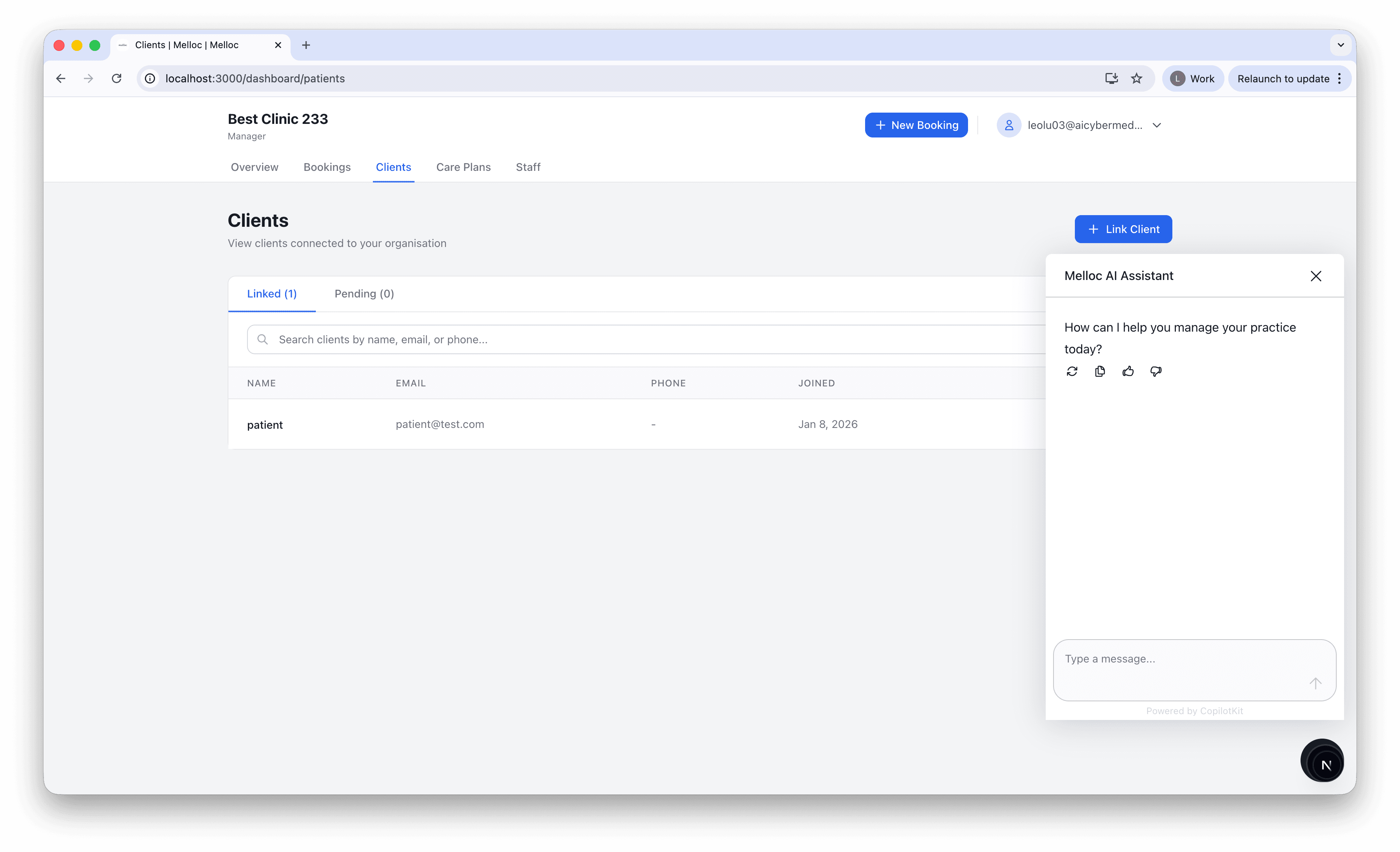
Task: Switch to the Pending clients tab
Action: point(364,294)
